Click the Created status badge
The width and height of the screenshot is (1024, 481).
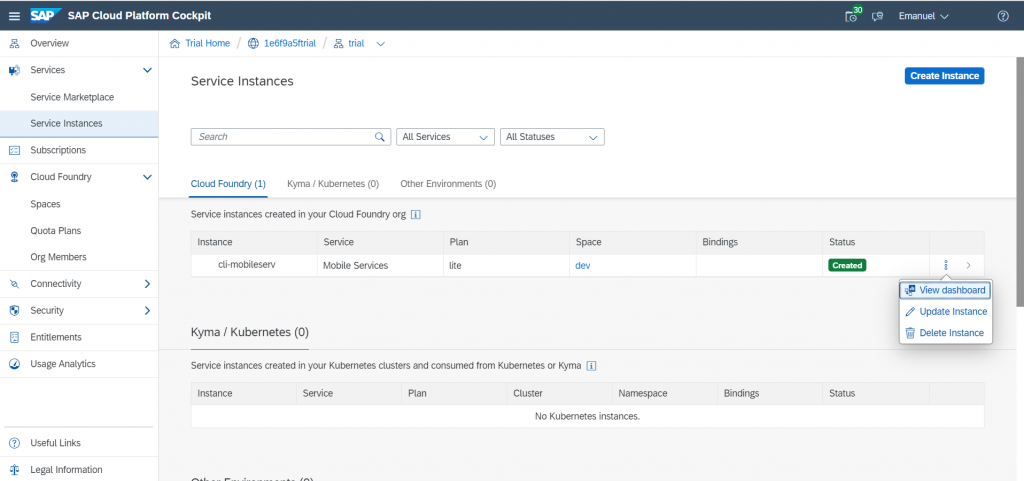pyautogui.click(x=847, y=266)
